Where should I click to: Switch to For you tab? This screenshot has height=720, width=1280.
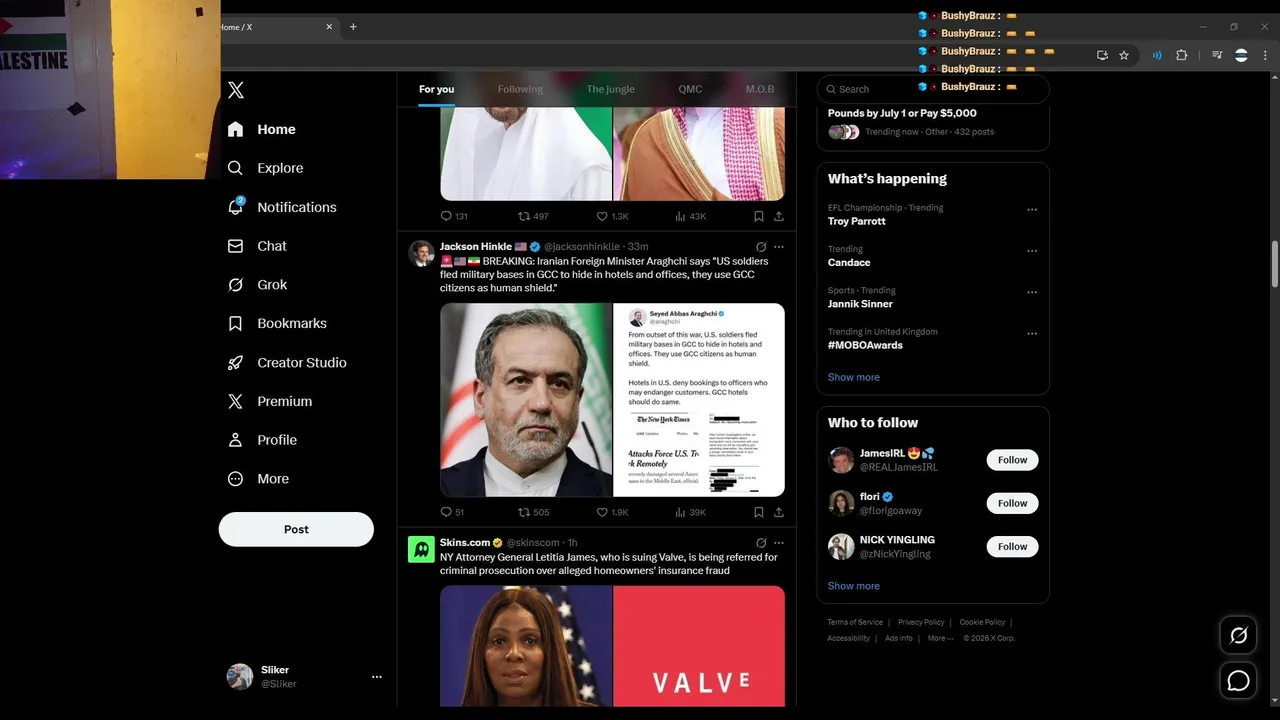(x=436, y=89)
